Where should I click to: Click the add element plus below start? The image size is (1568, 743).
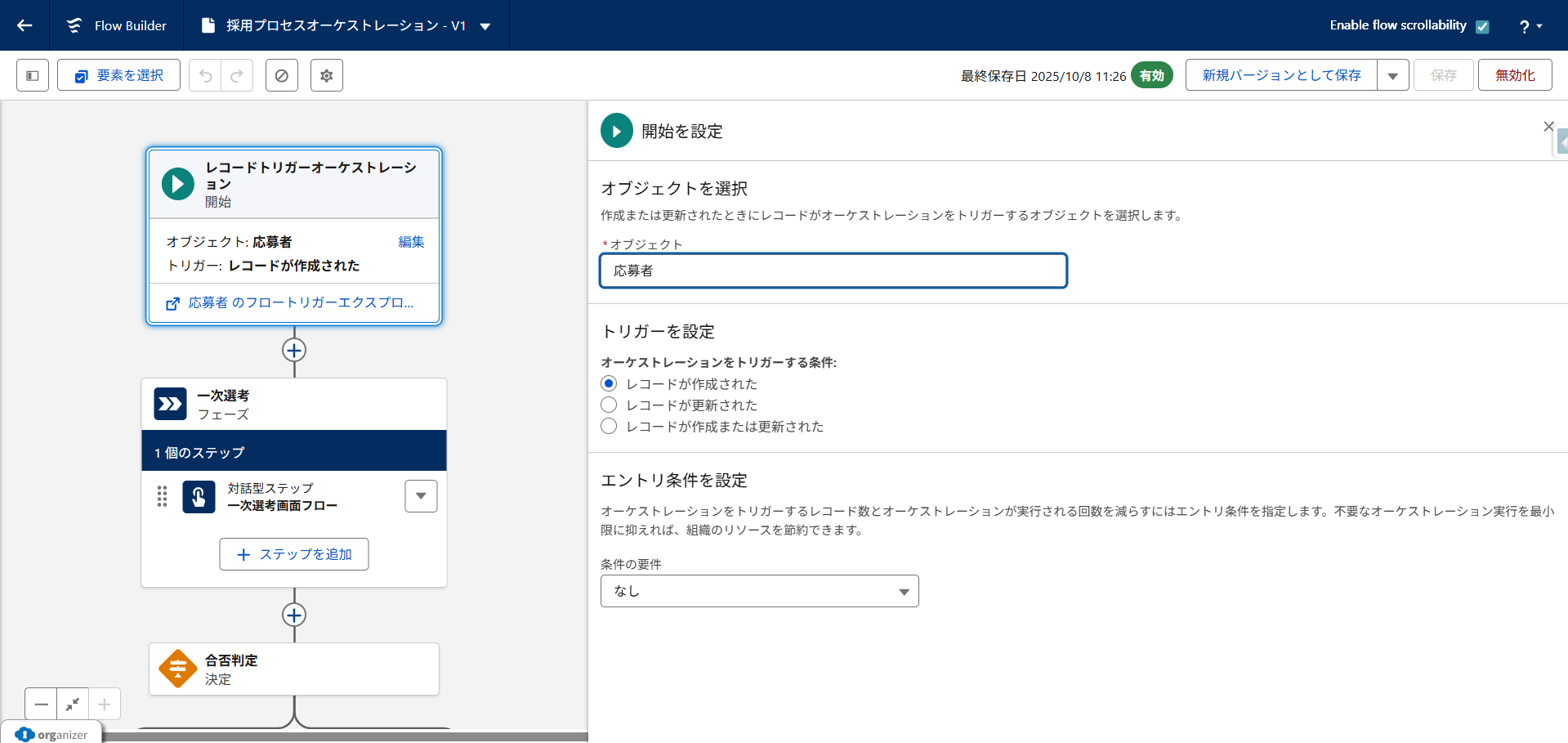click(x=294, y=350)
